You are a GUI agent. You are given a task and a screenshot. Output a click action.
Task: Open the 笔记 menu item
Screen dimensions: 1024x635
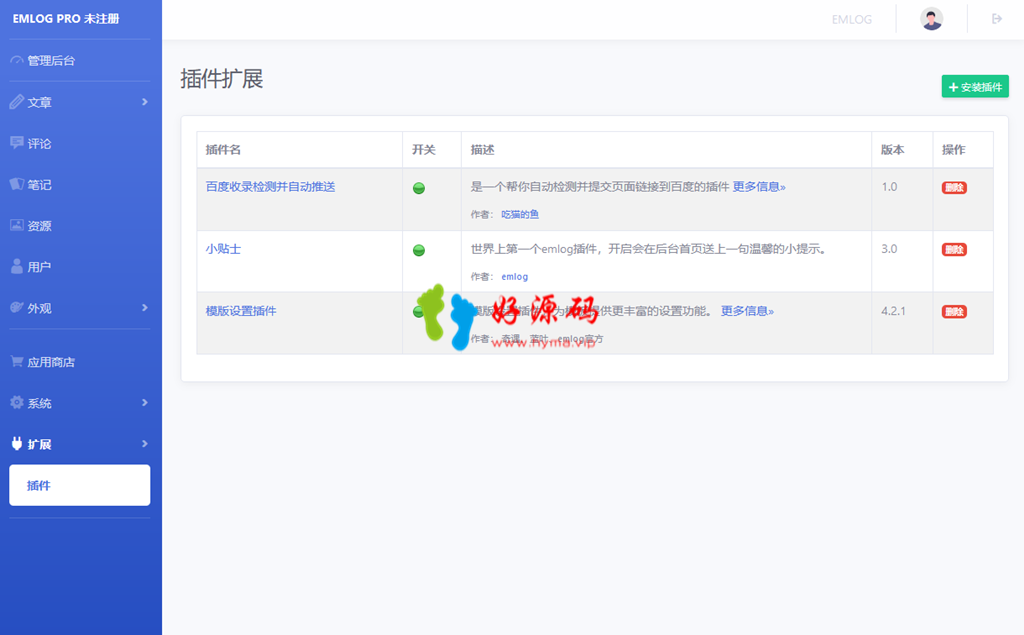[80, 184]
